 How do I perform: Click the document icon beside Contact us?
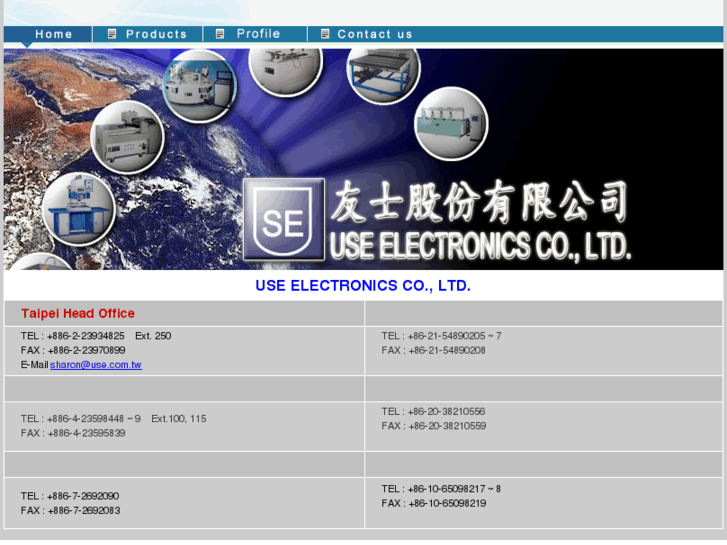click(325, 34)
